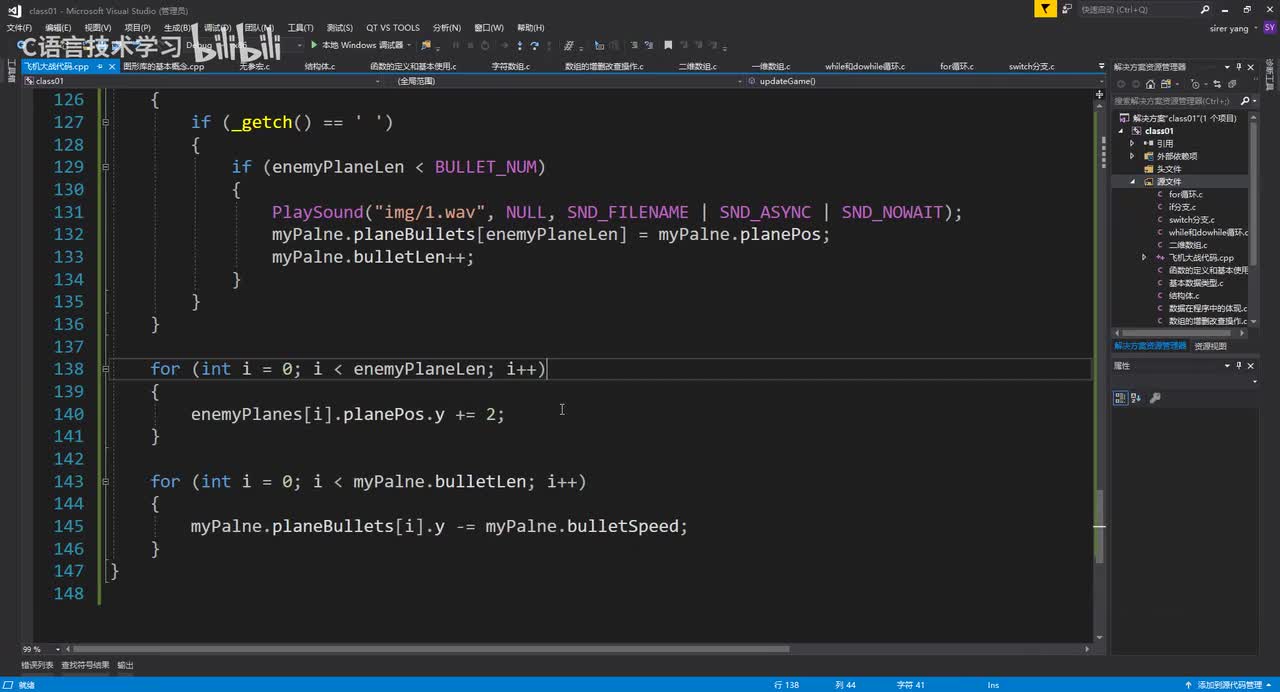Switch to the 图形库的基本概念.cpp tab
The width and height of the screenshot is (1280, 692).
pos(164,67)
